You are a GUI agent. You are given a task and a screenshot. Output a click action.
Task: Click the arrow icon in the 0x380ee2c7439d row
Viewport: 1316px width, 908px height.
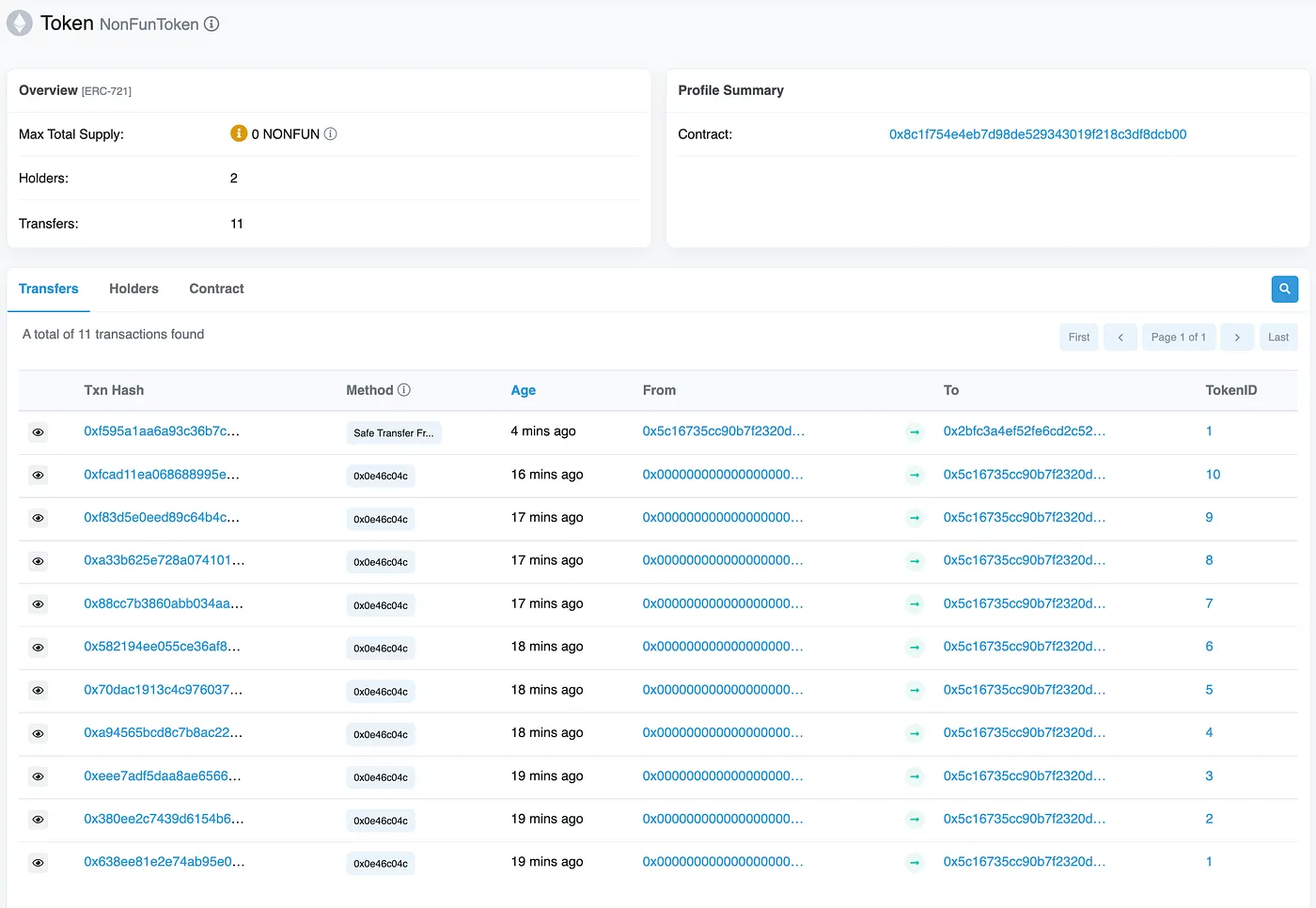click(915, 820)
